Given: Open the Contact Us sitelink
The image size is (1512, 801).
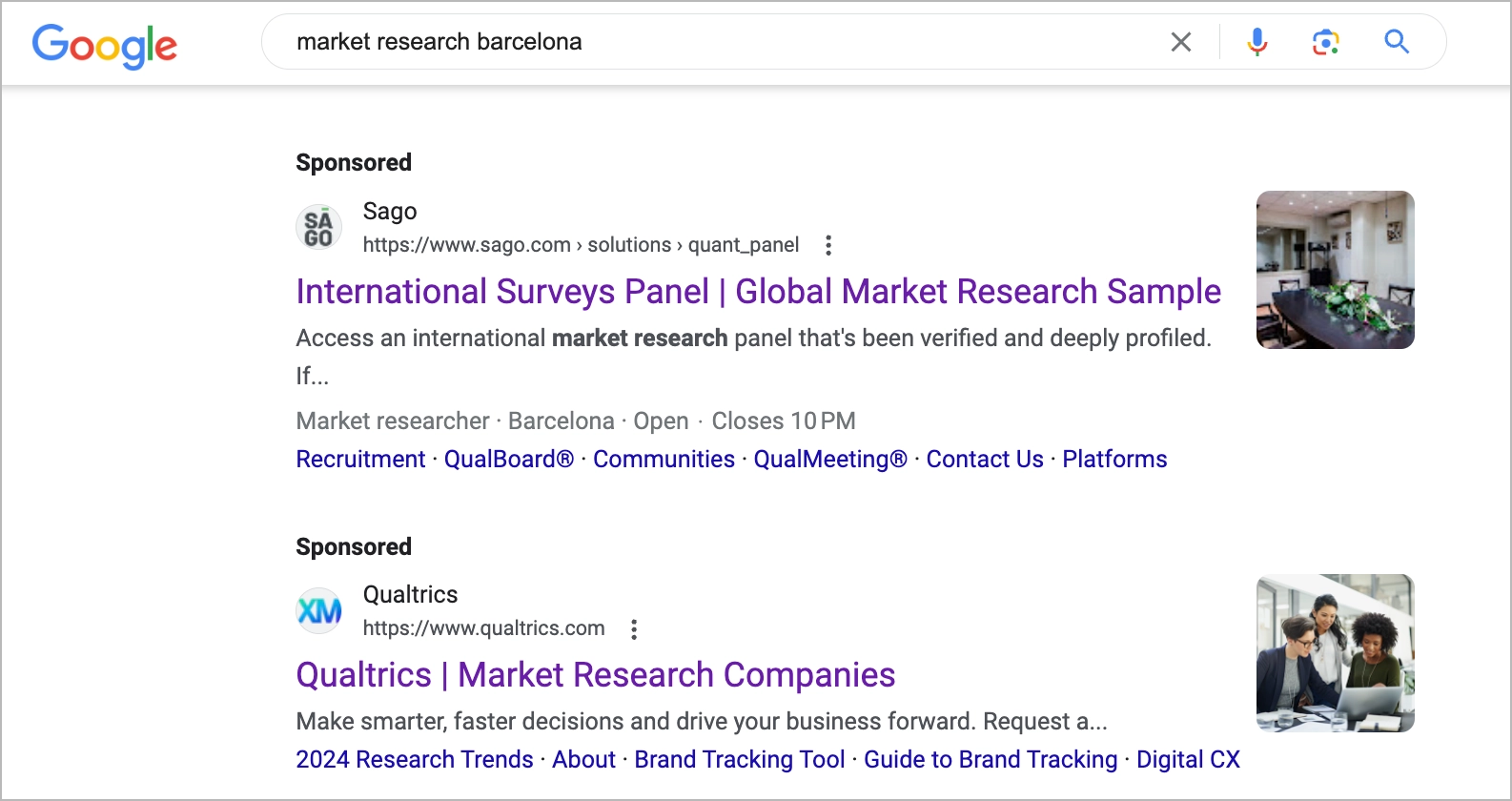Looking at the screenshot, I should coord(985,460).
